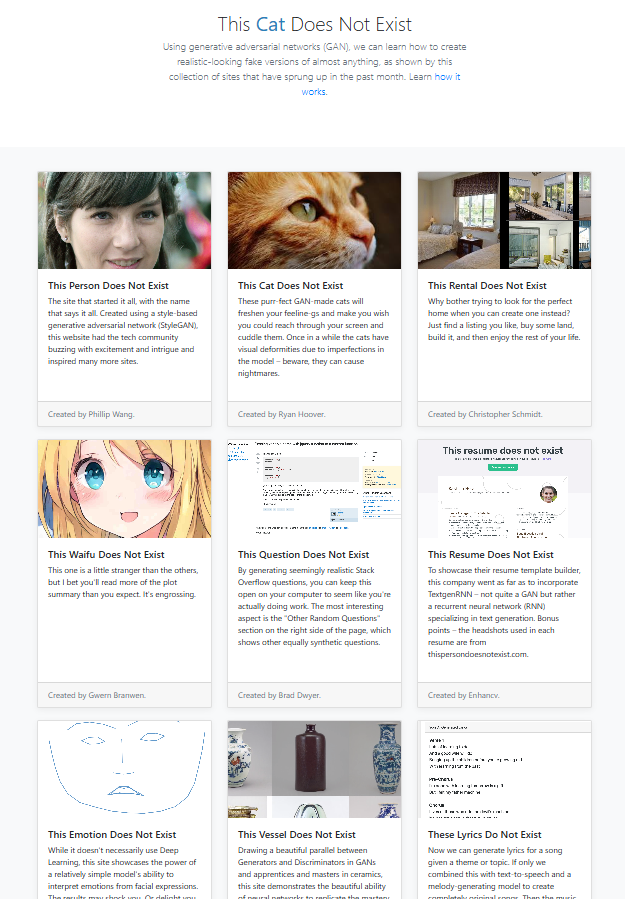Open 'This Question Does Not Exist' title
The image size is (625, 899).
coord(303,554)
